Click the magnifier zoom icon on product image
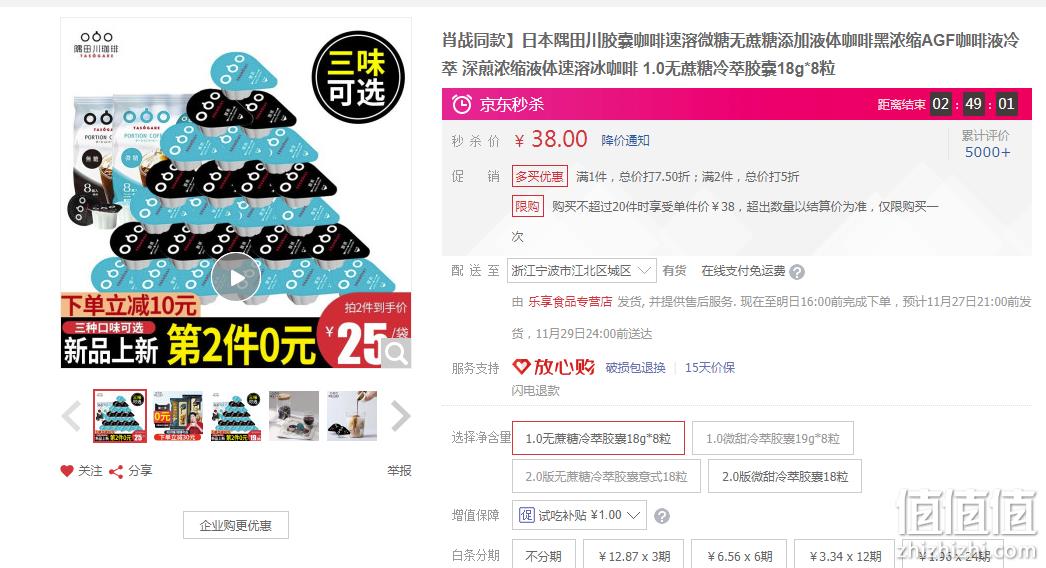 396,353
